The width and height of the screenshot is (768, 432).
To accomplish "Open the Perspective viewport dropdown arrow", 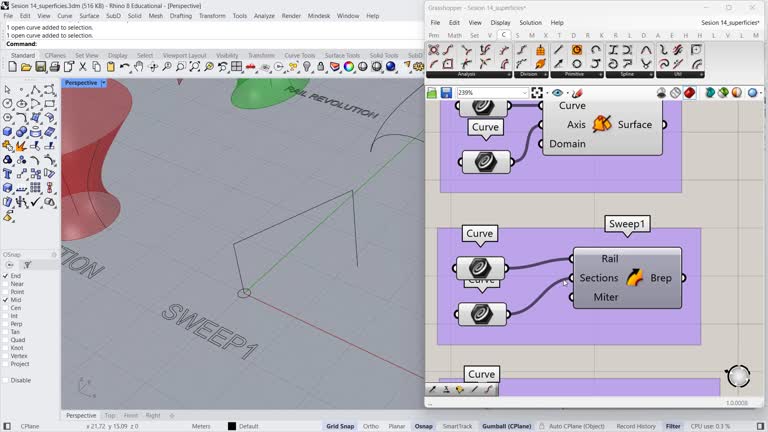I will pyautogui.click(x=103, y=83).
